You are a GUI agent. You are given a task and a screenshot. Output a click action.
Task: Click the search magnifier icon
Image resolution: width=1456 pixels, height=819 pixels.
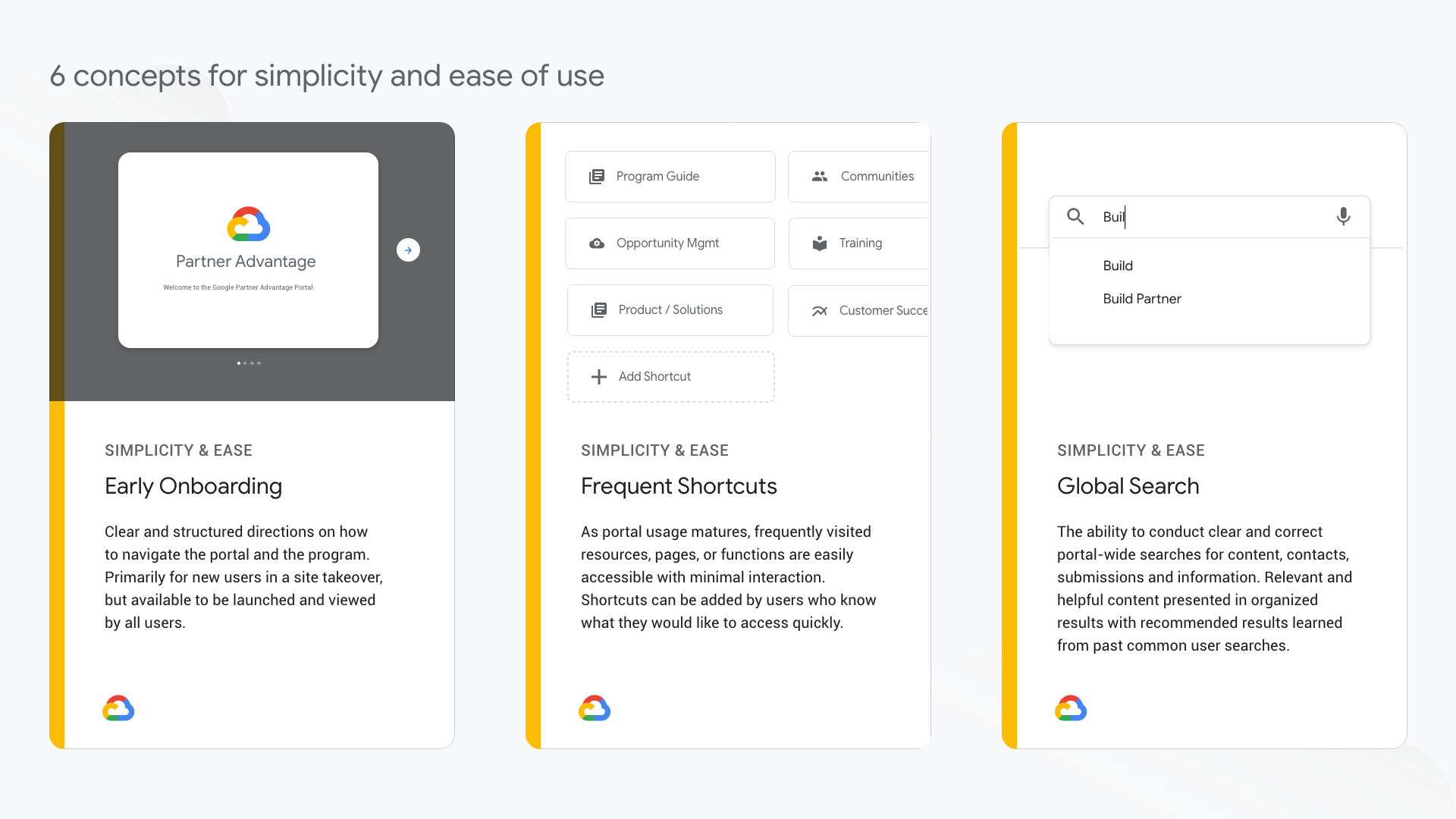1075,217
